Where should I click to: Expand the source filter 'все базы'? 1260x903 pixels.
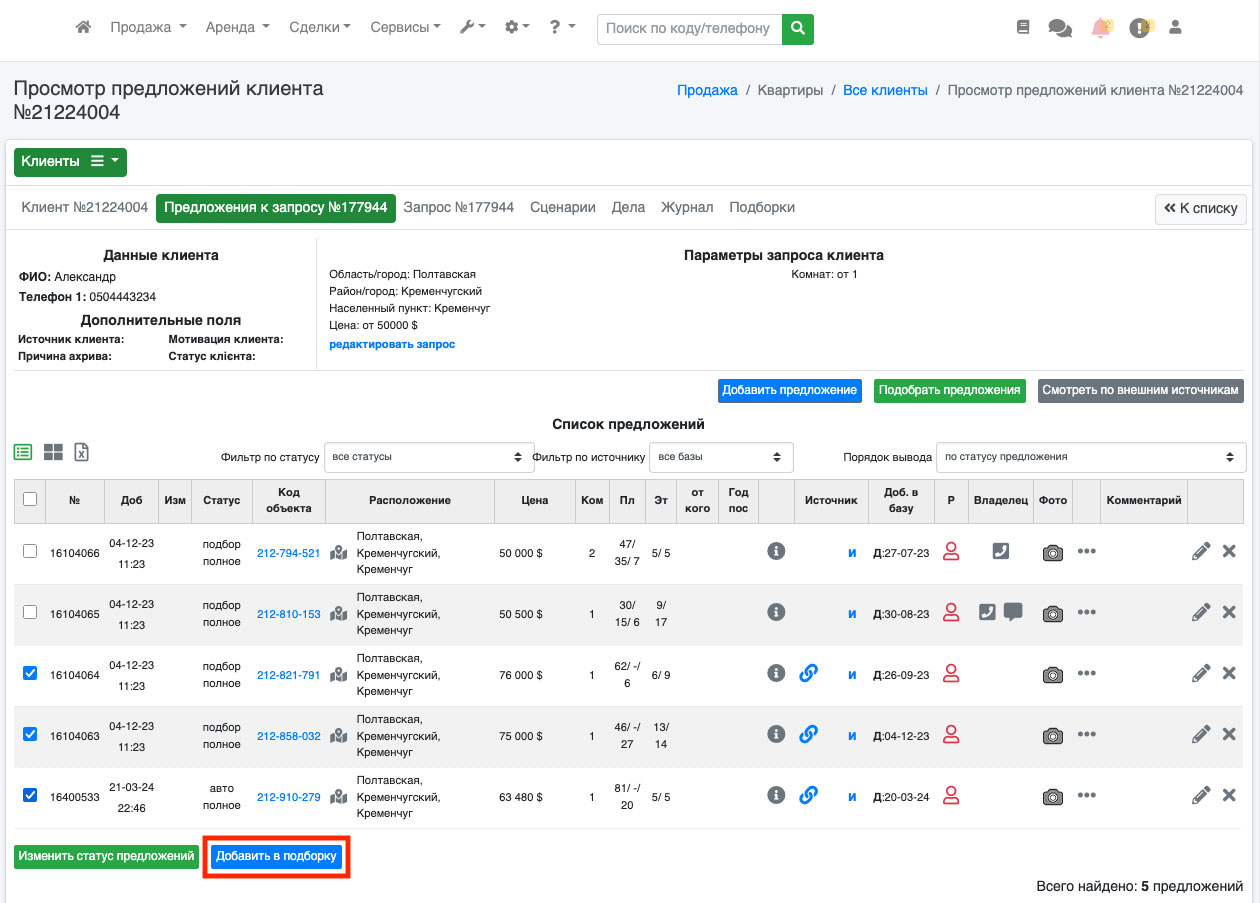(x=720, y=457)
